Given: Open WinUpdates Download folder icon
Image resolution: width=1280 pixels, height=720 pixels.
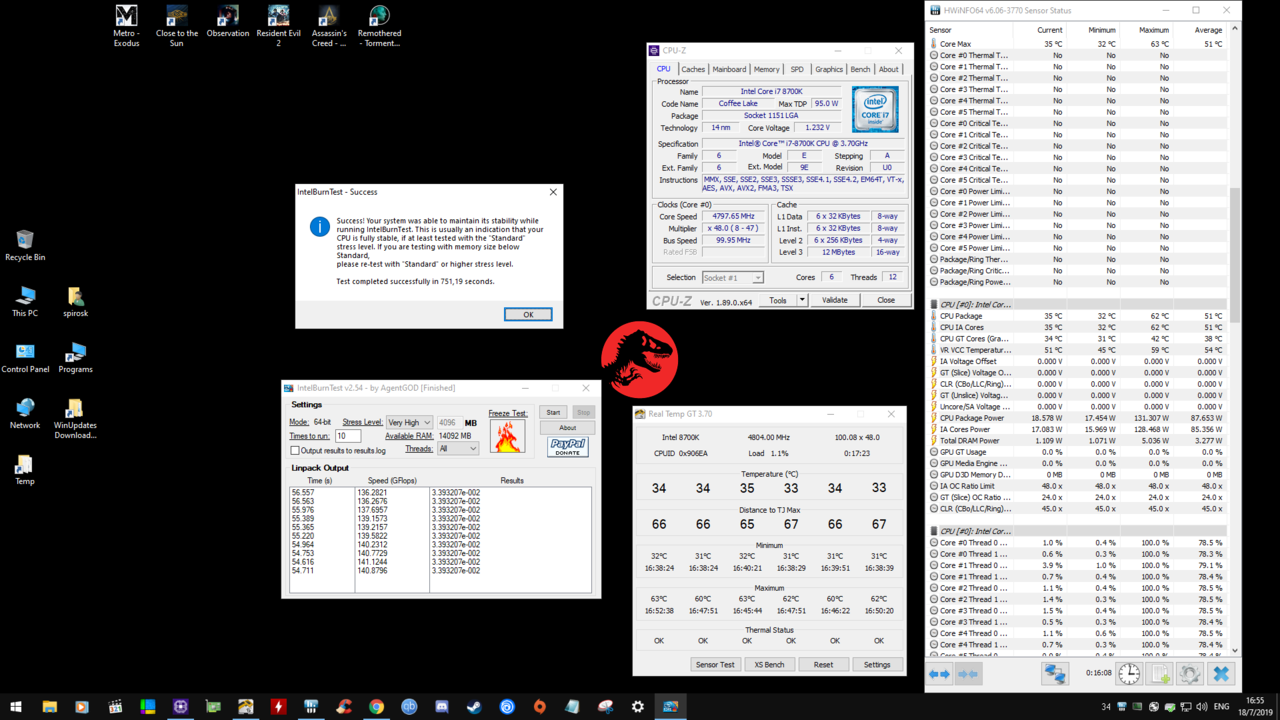Looking at the screenshot, I should point(75,418).
